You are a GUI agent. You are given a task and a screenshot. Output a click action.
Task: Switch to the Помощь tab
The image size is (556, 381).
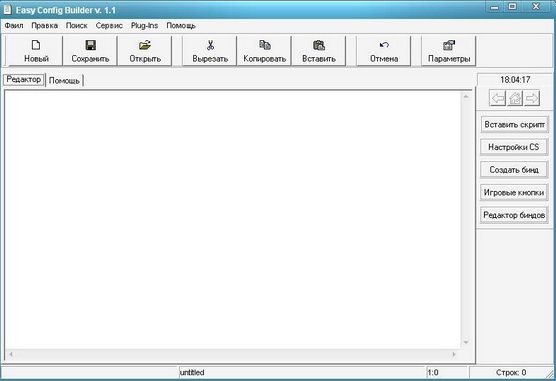tap(64, 81)
